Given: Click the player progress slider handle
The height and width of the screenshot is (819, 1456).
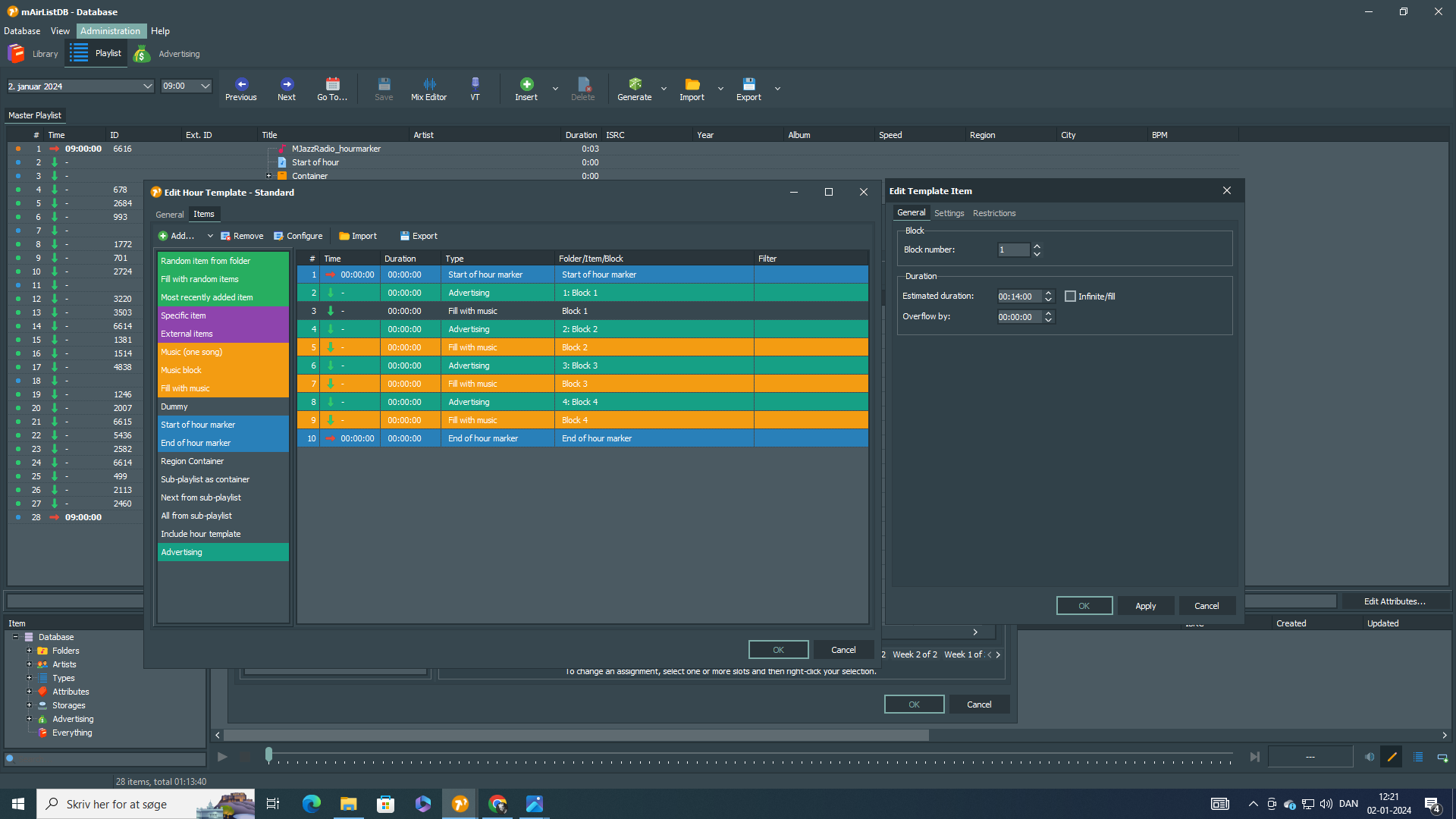Looking at the screenshot, I should point(268,755).
